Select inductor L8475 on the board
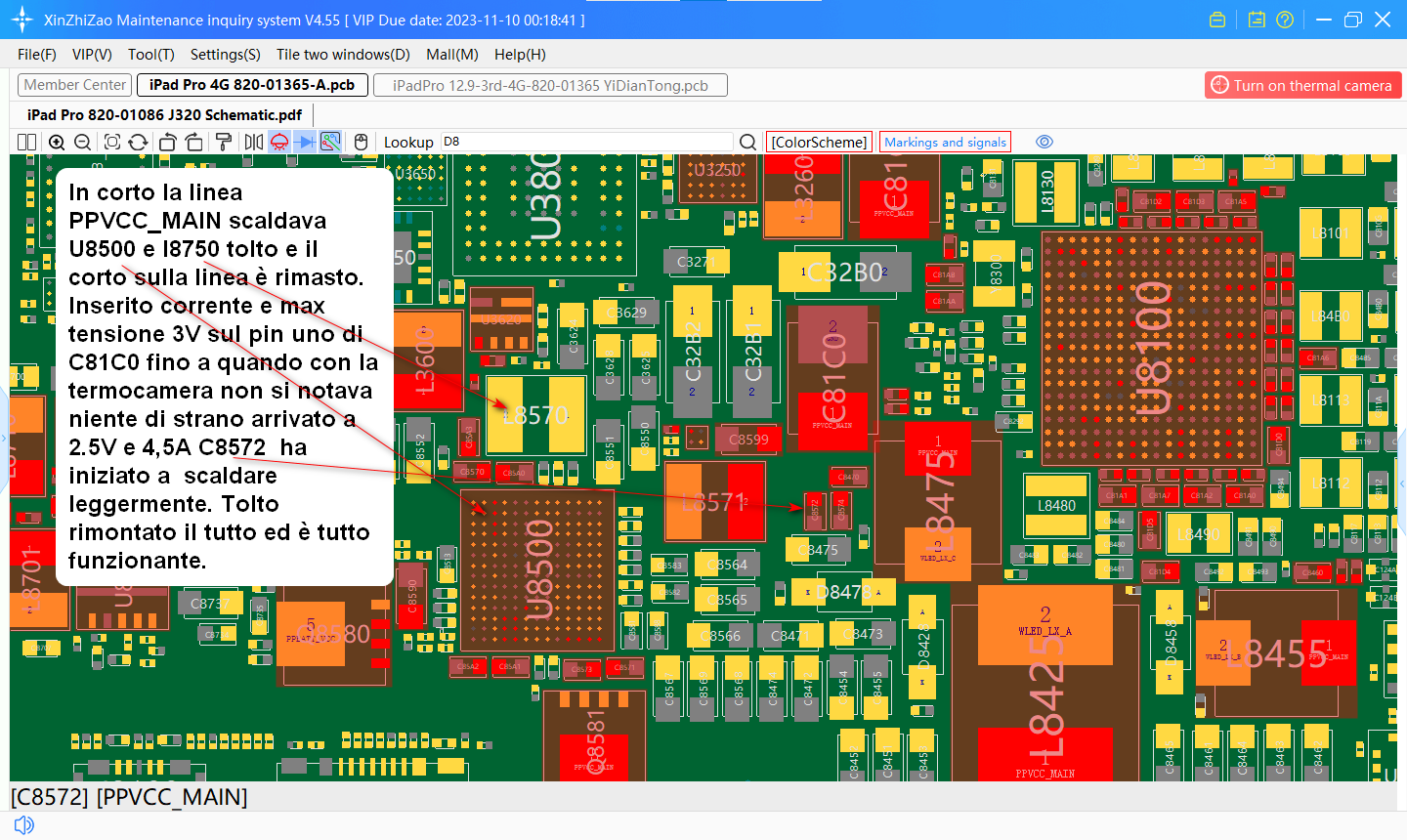The height and width of the screenshot is (840, 1407). click(x=938, y=502)
